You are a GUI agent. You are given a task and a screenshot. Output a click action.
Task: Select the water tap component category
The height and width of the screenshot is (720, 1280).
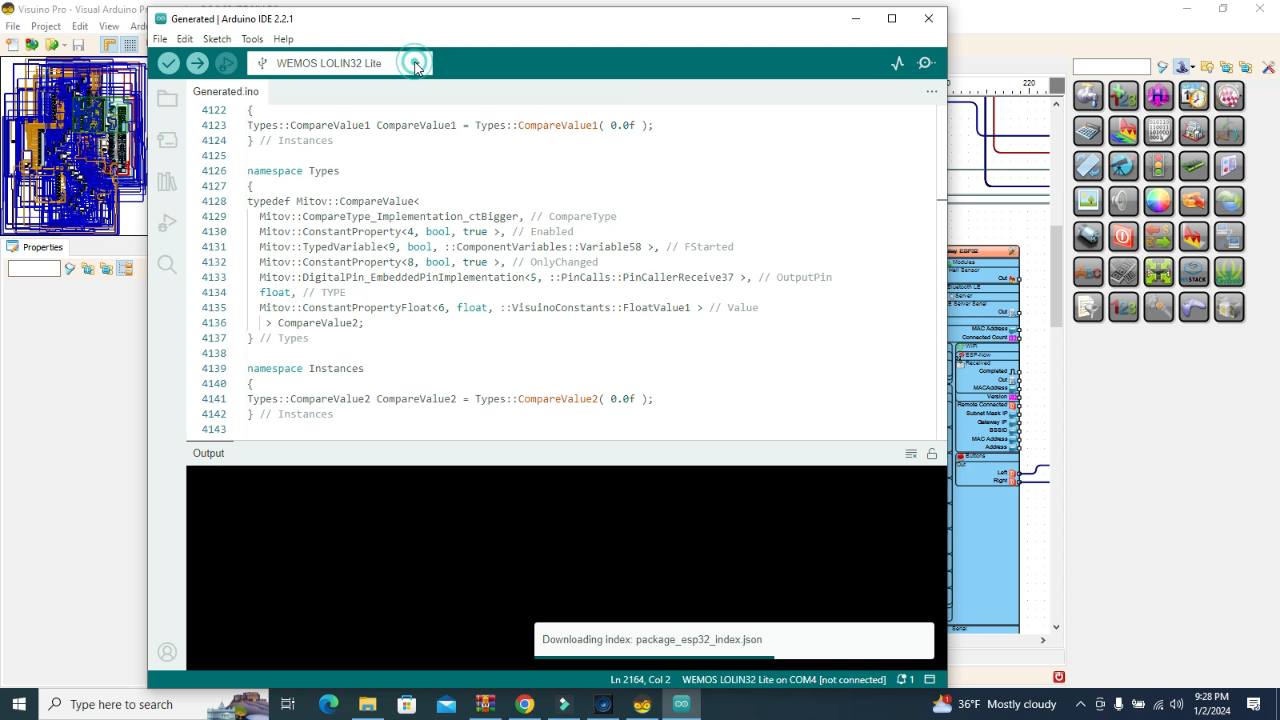pos(1088,95)
